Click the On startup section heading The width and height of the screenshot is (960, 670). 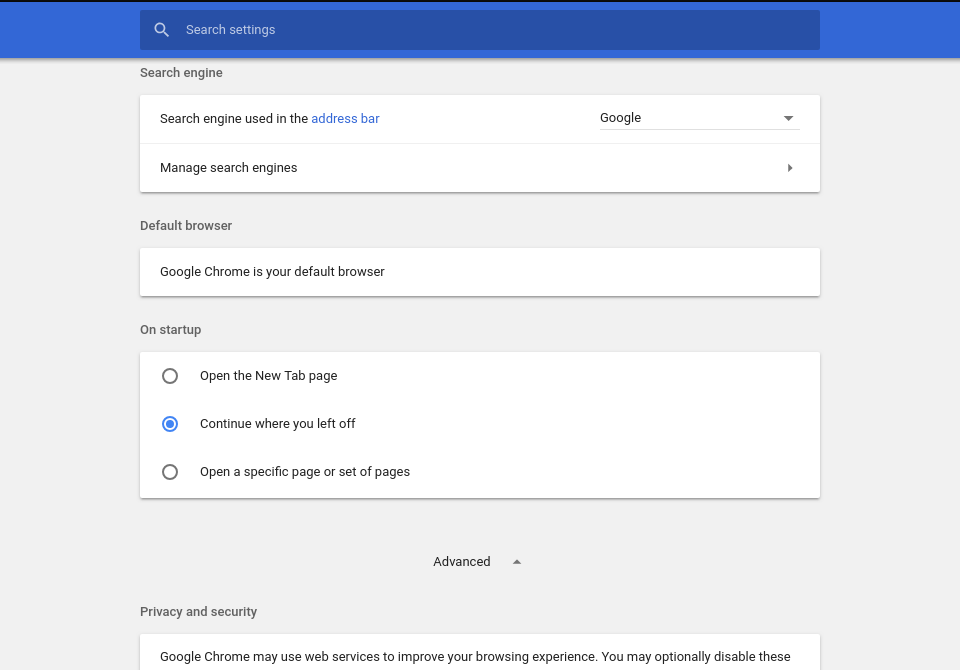pos(170,329)
